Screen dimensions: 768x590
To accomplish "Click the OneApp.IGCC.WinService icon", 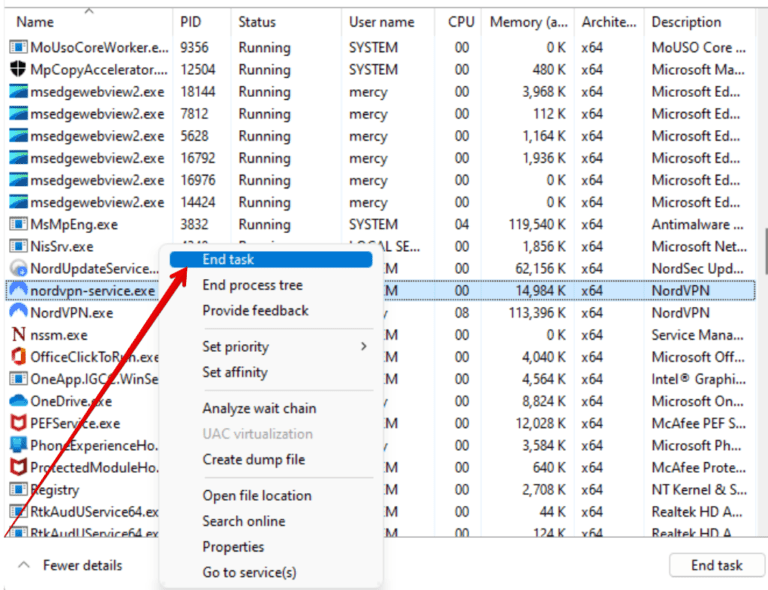I will 18,378.
